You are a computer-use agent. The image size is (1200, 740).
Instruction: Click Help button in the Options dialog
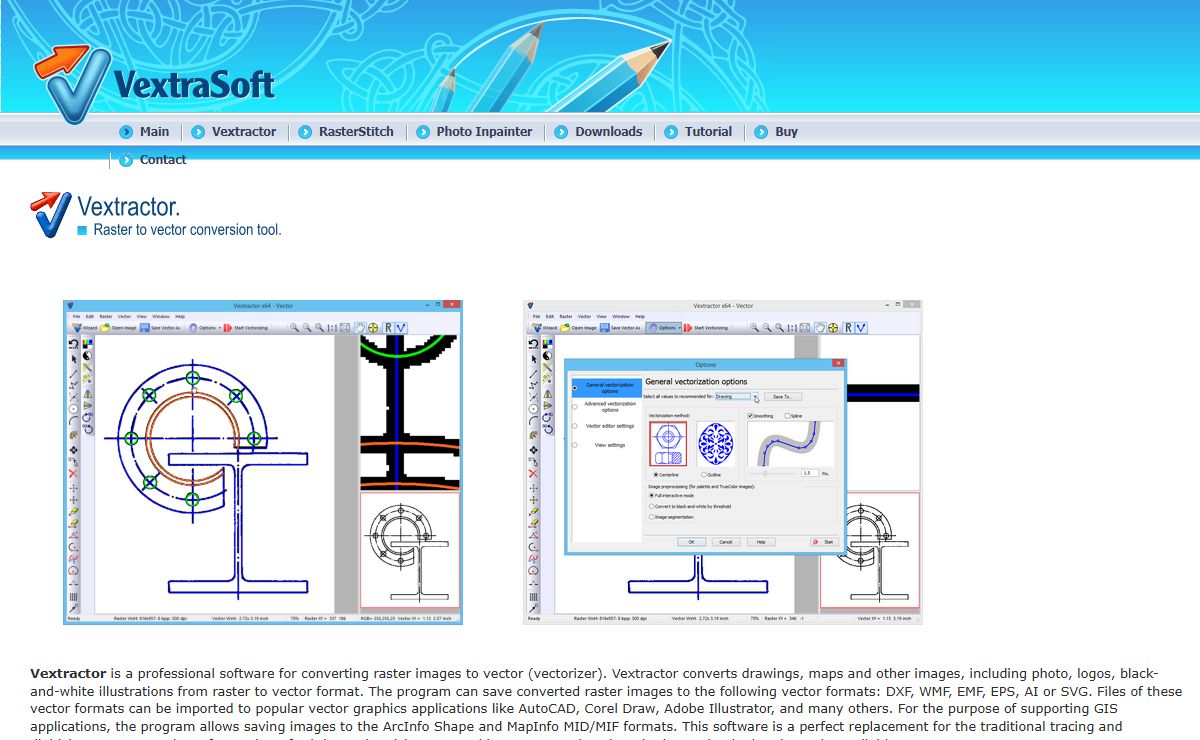pyautogui.click(x=761, y=542)
